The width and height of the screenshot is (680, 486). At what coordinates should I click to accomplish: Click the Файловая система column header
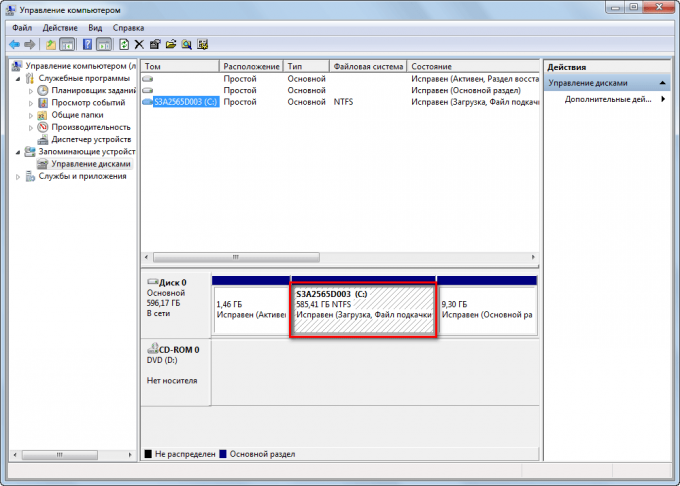pyautogui.click(x=367, y=66)
